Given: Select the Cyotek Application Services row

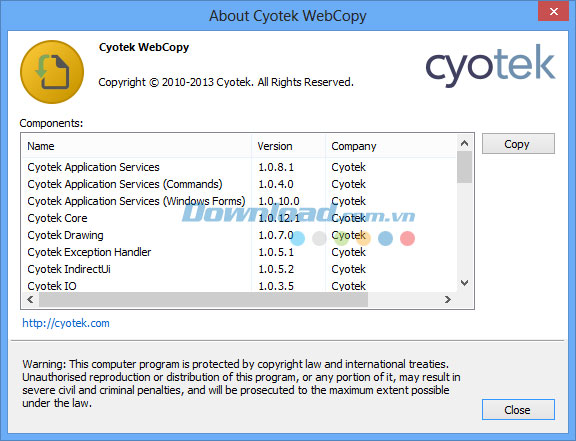Looking at the screenshot, I should click(x=240, y=167).
